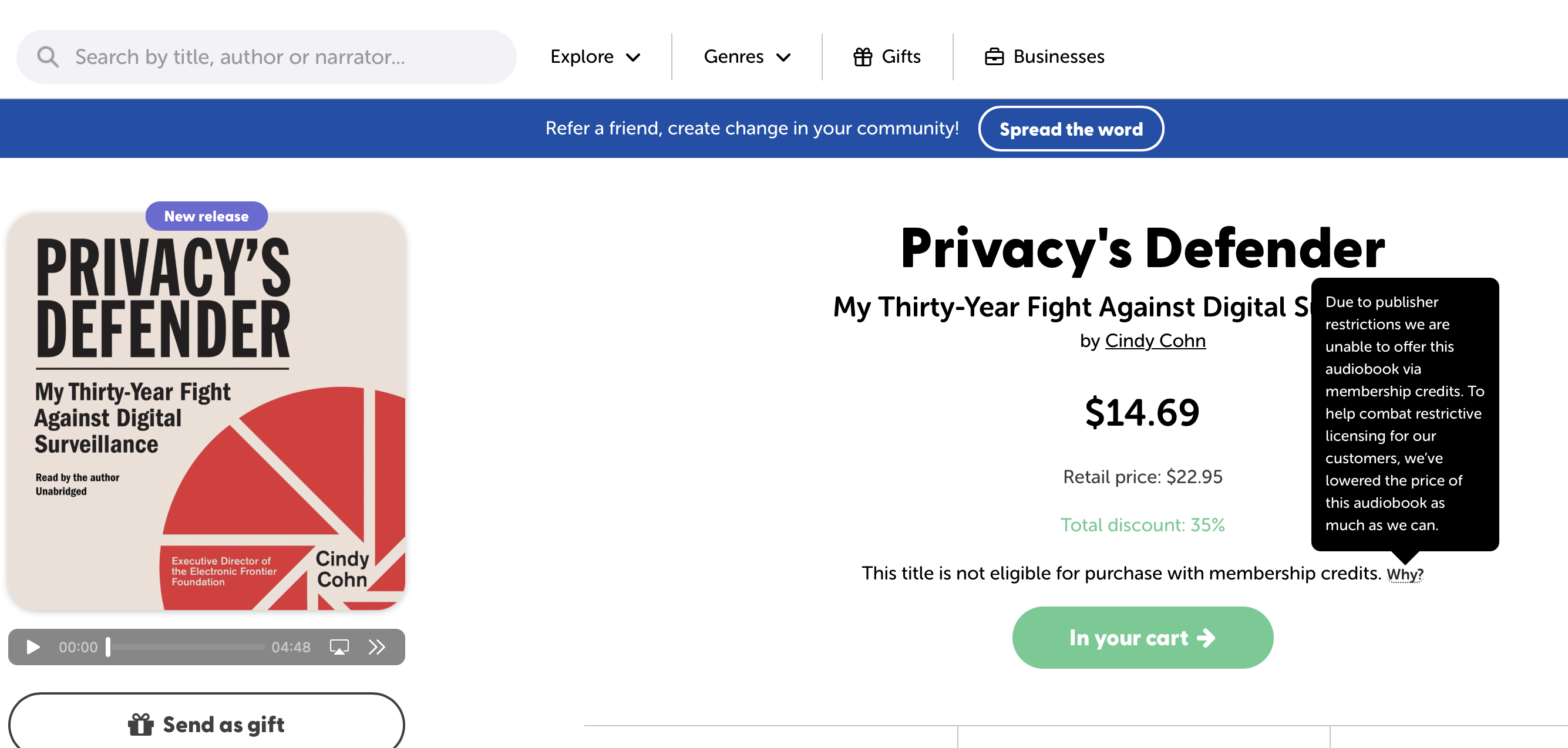Click the audio sample progress slider
The width and height of the screenshot is (1568, 748).
pyautogui.click(x=186, y=646)
